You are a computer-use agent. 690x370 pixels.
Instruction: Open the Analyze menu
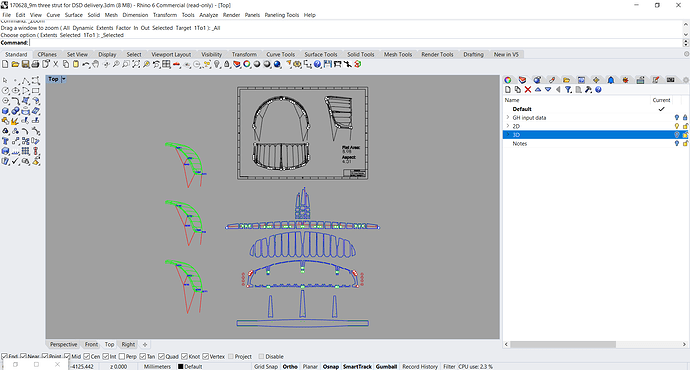(209, 15)
